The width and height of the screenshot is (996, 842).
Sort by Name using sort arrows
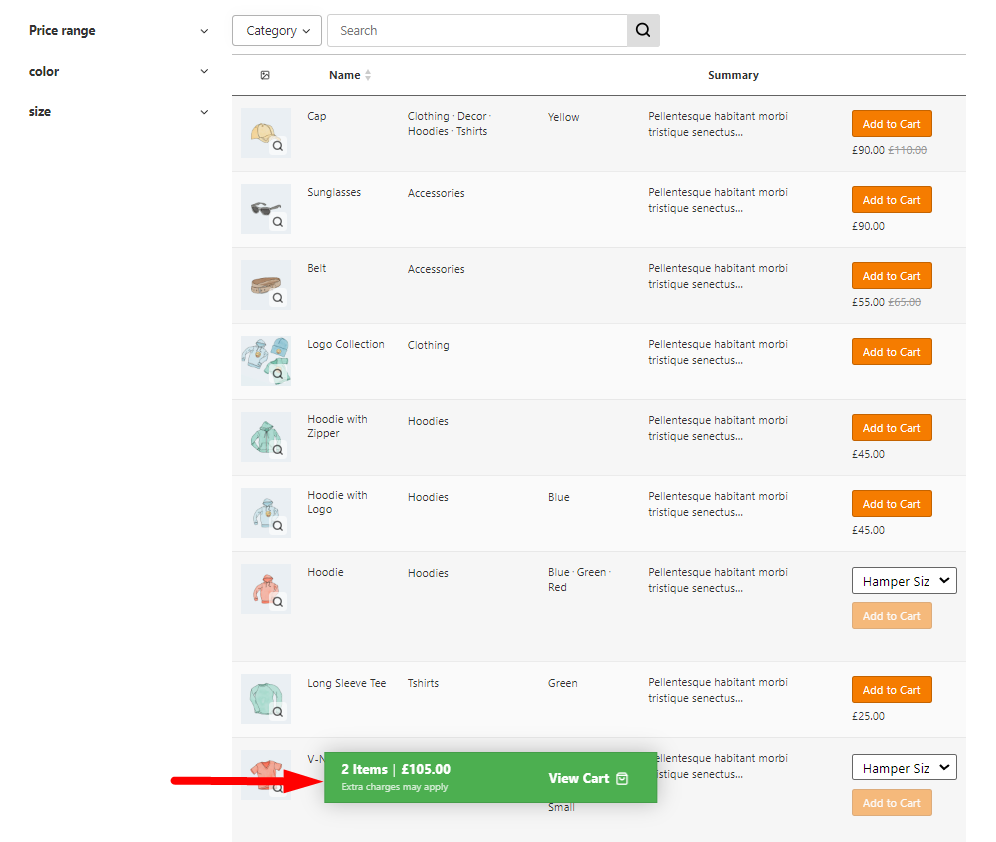tap(368, 75)
